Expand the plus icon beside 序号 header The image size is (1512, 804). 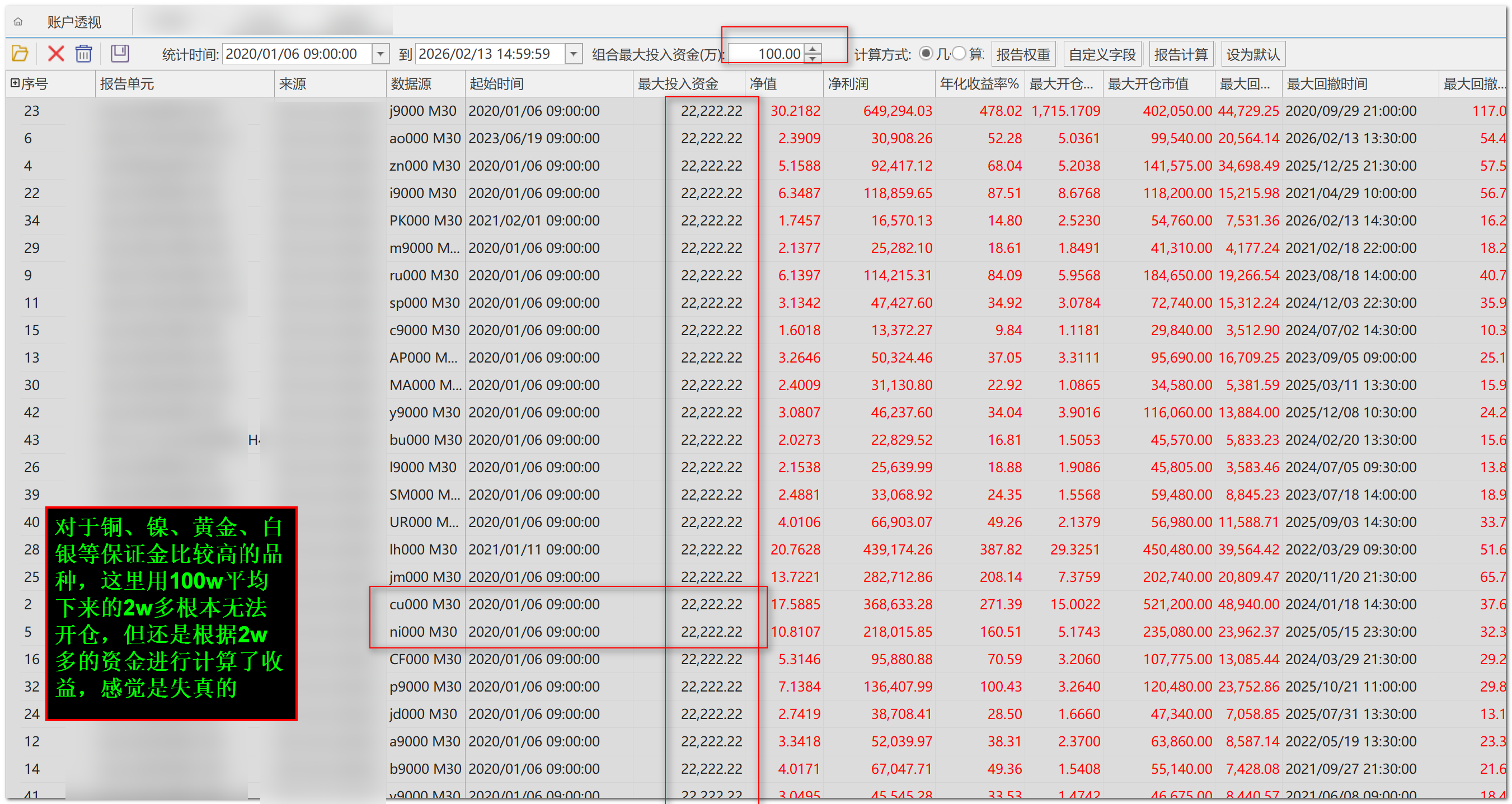(15, 83)
